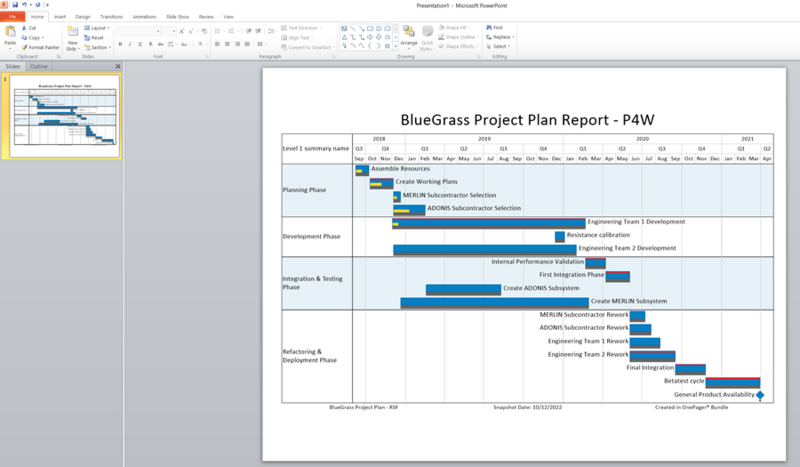Screen dimensions: 800x467
Task: Select the Rounded Rectangle shape
Action: coord(387,29)
